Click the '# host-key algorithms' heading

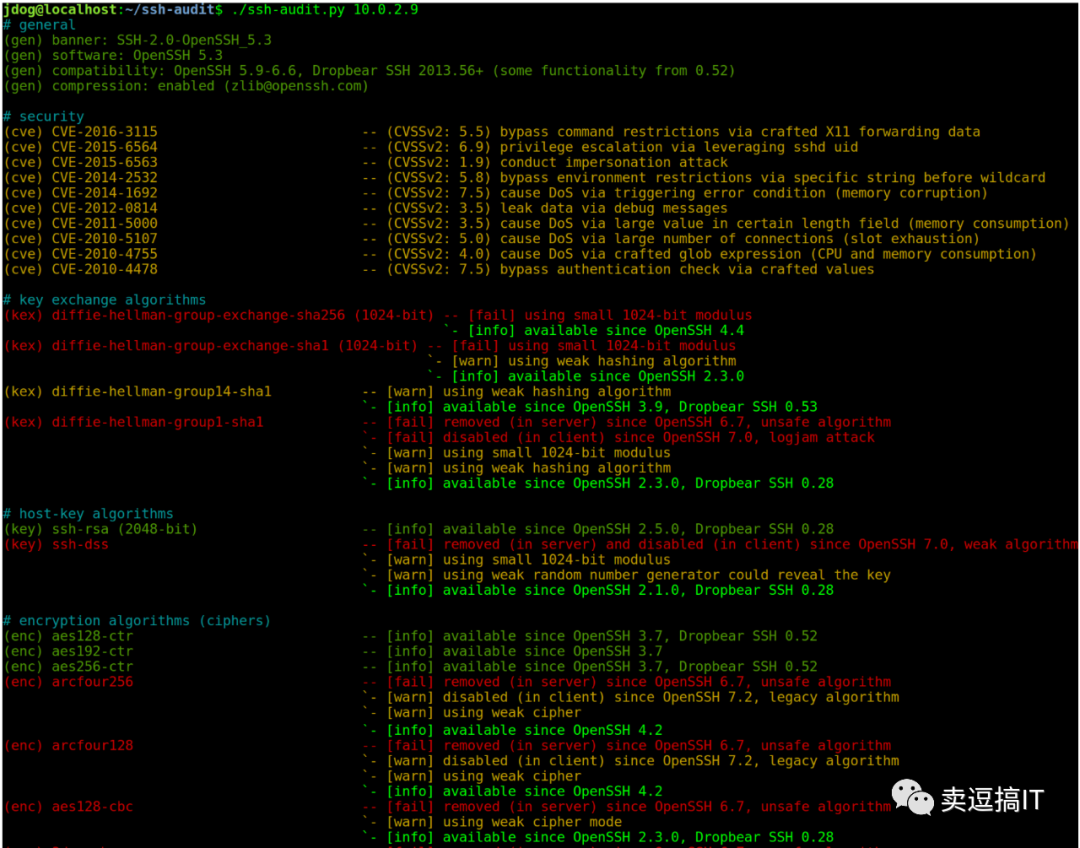click(88, 513)
